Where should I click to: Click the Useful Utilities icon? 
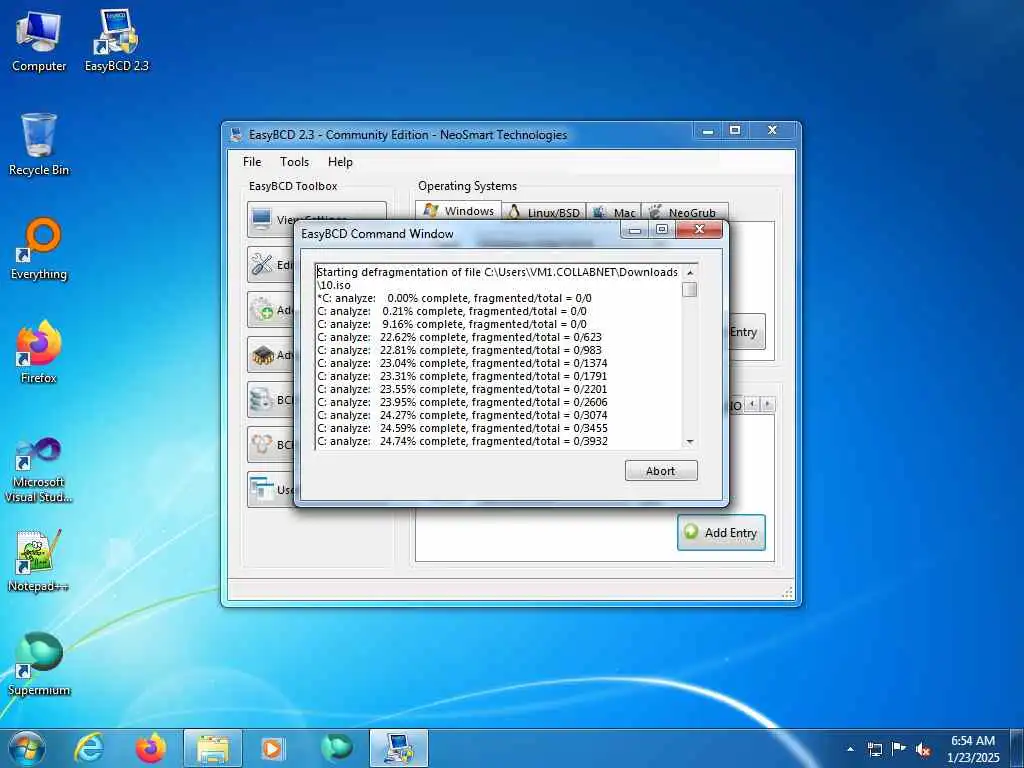[262, 490]
